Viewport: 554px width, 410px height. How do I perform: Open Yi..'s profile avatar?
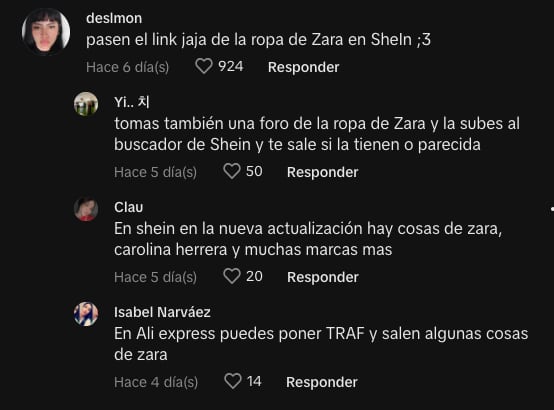[x=86, y=104]
